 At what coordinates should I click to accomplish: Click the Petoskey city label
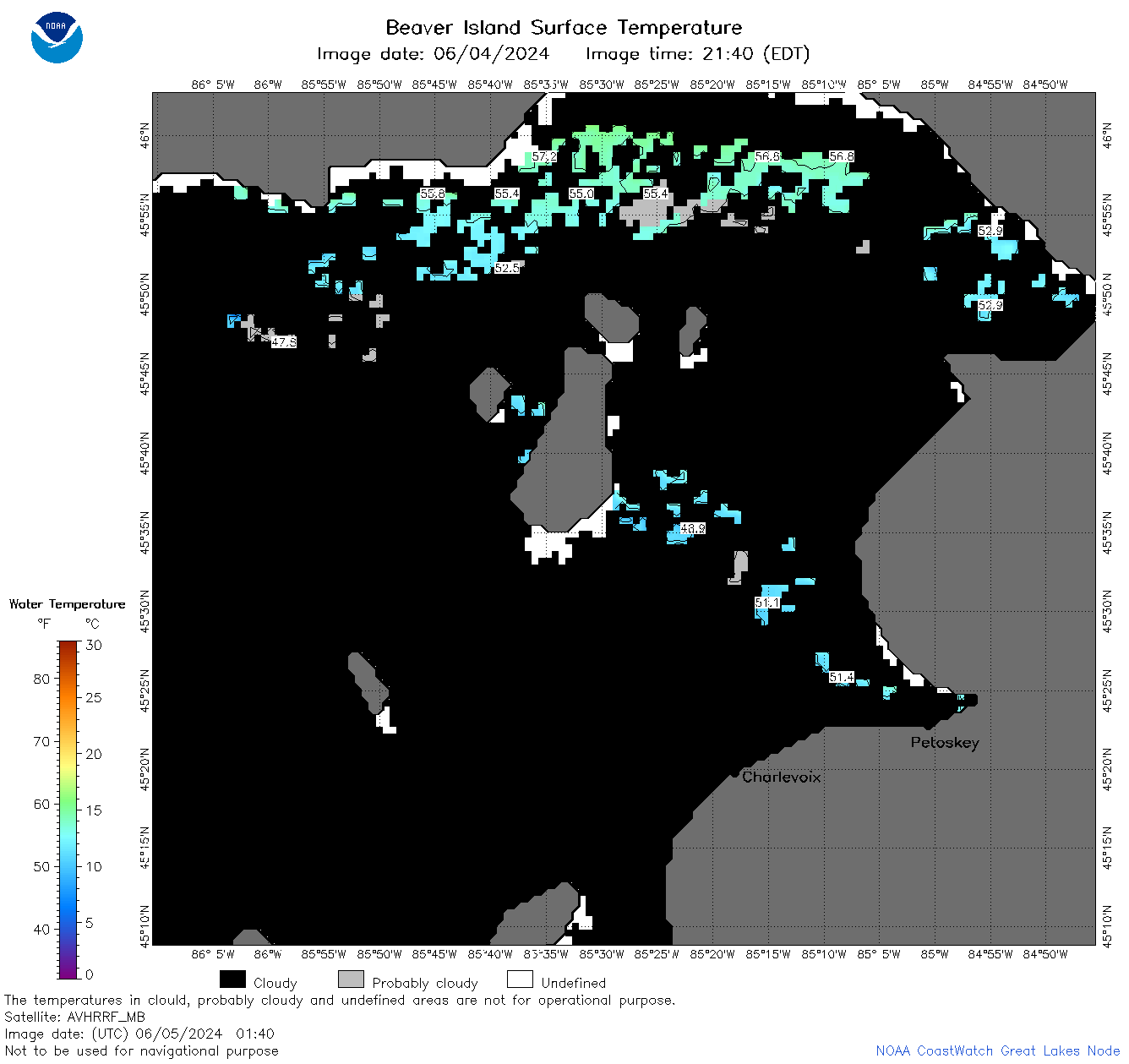tap(945, 743)
